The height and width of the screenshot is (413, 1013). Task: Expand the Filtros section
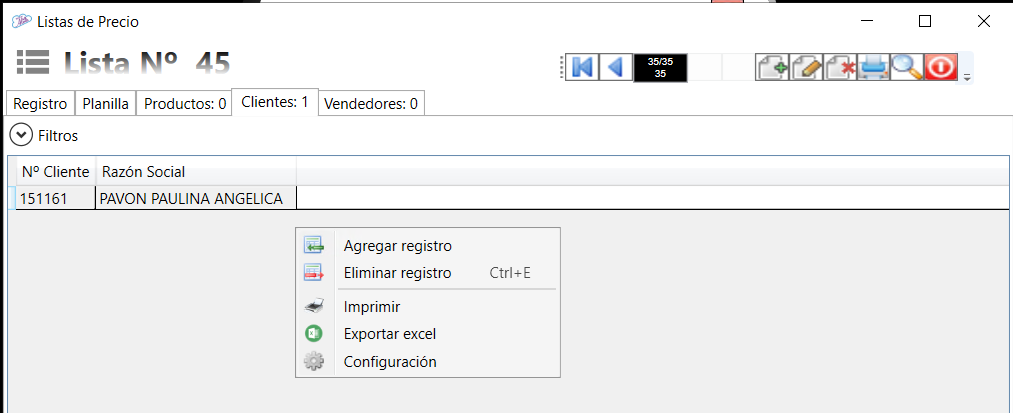pos(20,134)
